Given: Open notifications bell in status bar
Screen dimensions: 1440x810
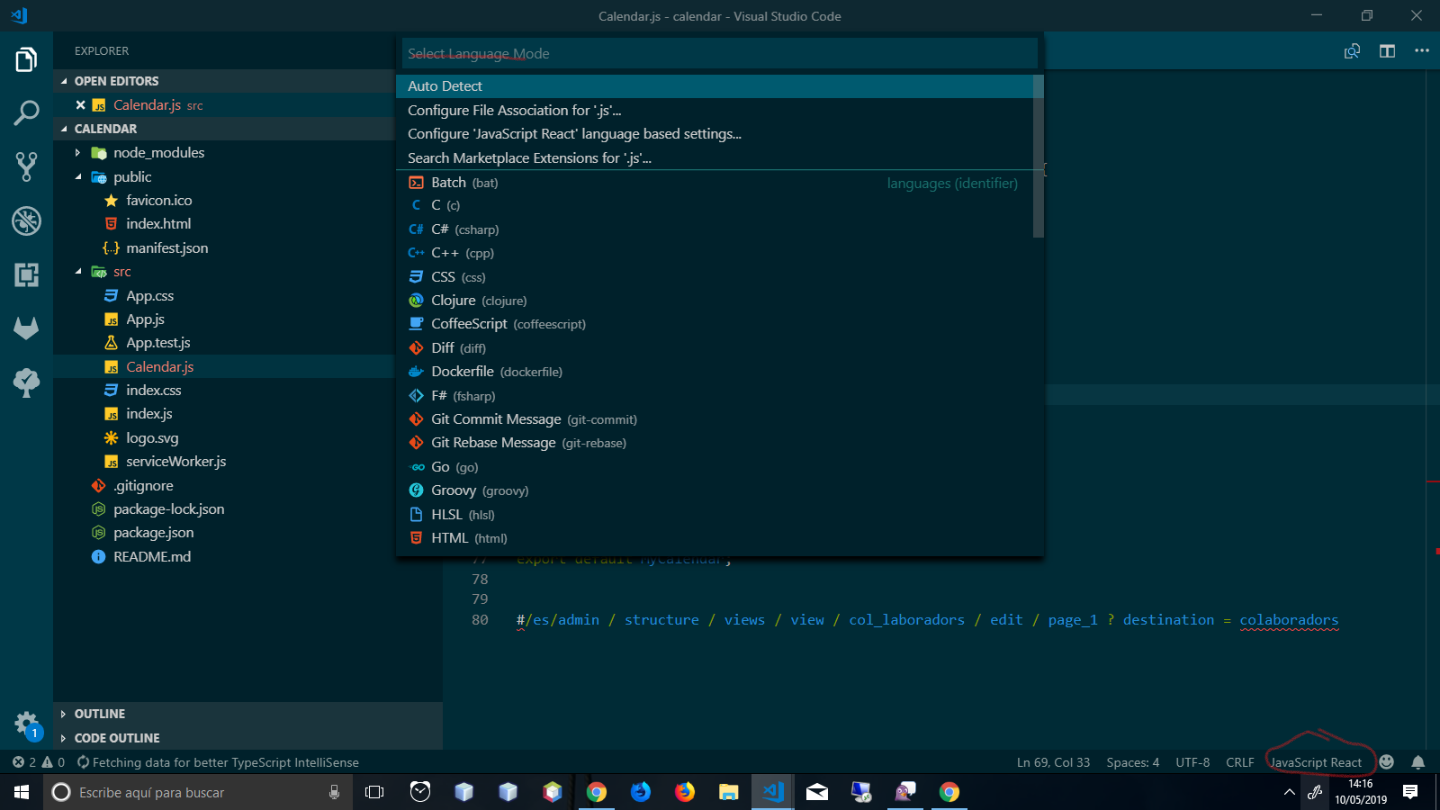Looking at the screenshot, I should point(1418,762).
